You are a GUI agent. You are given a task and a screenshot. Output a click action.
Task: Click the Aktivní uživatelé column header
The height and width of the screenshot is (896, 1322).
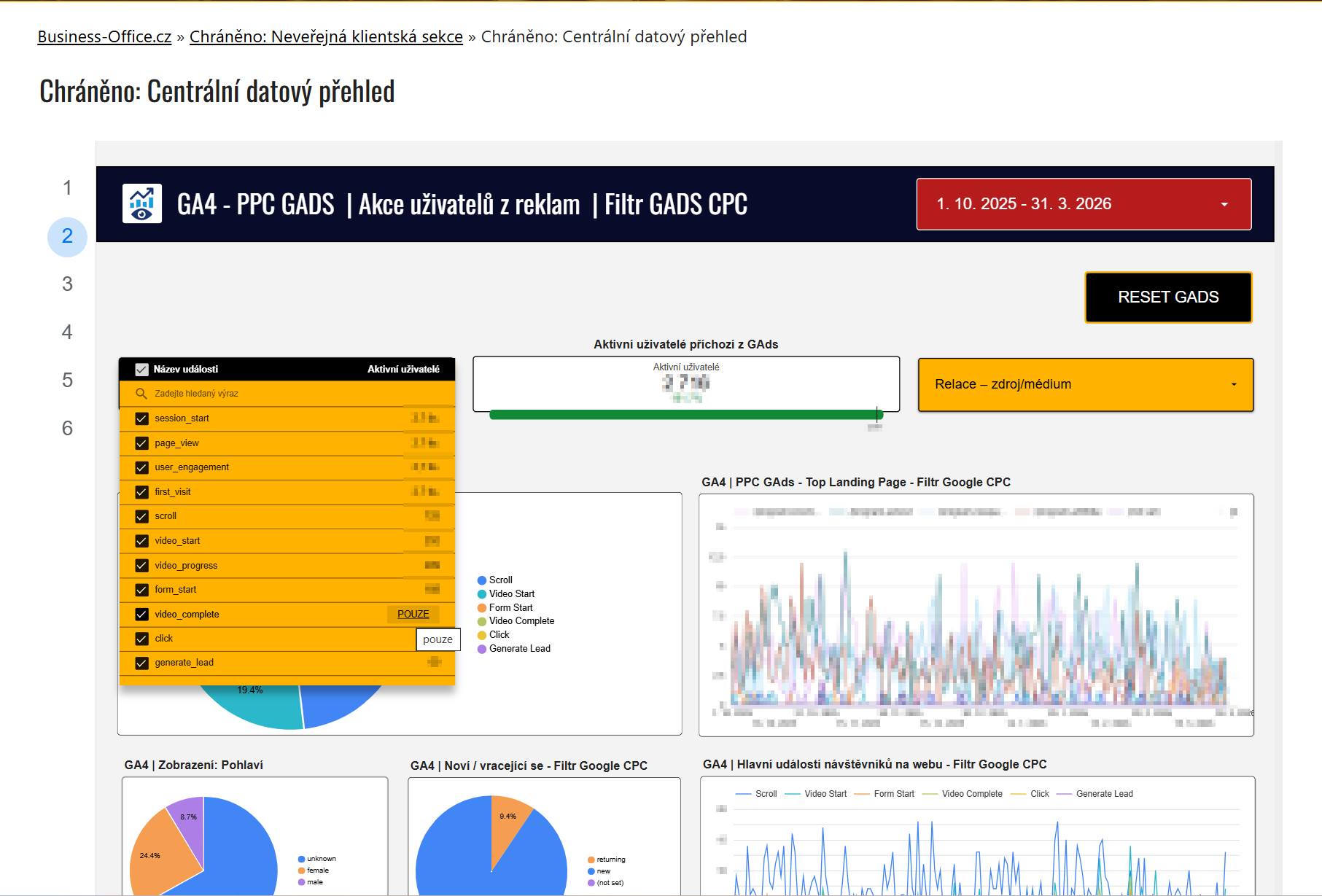(x=403, y=370)
